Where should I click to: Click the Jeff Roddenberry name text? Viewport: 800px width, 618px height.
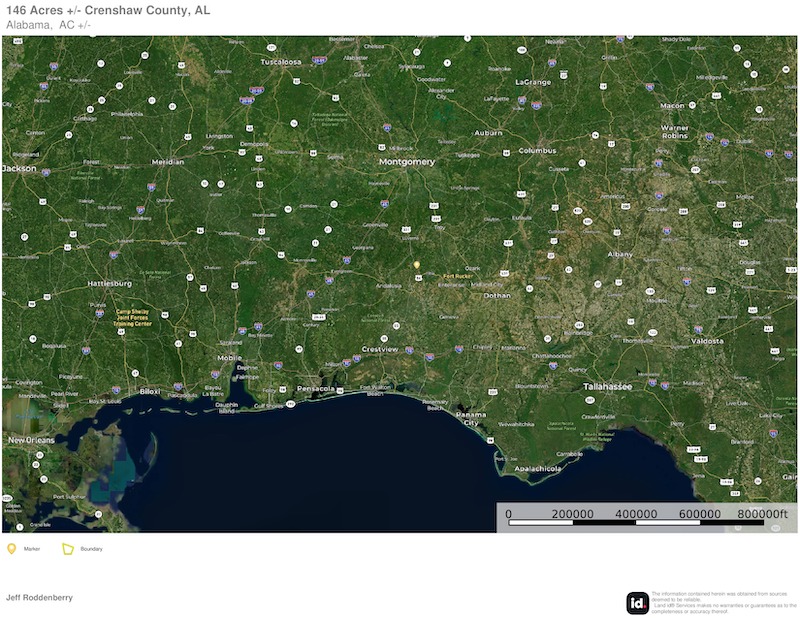tap(39, 597)
